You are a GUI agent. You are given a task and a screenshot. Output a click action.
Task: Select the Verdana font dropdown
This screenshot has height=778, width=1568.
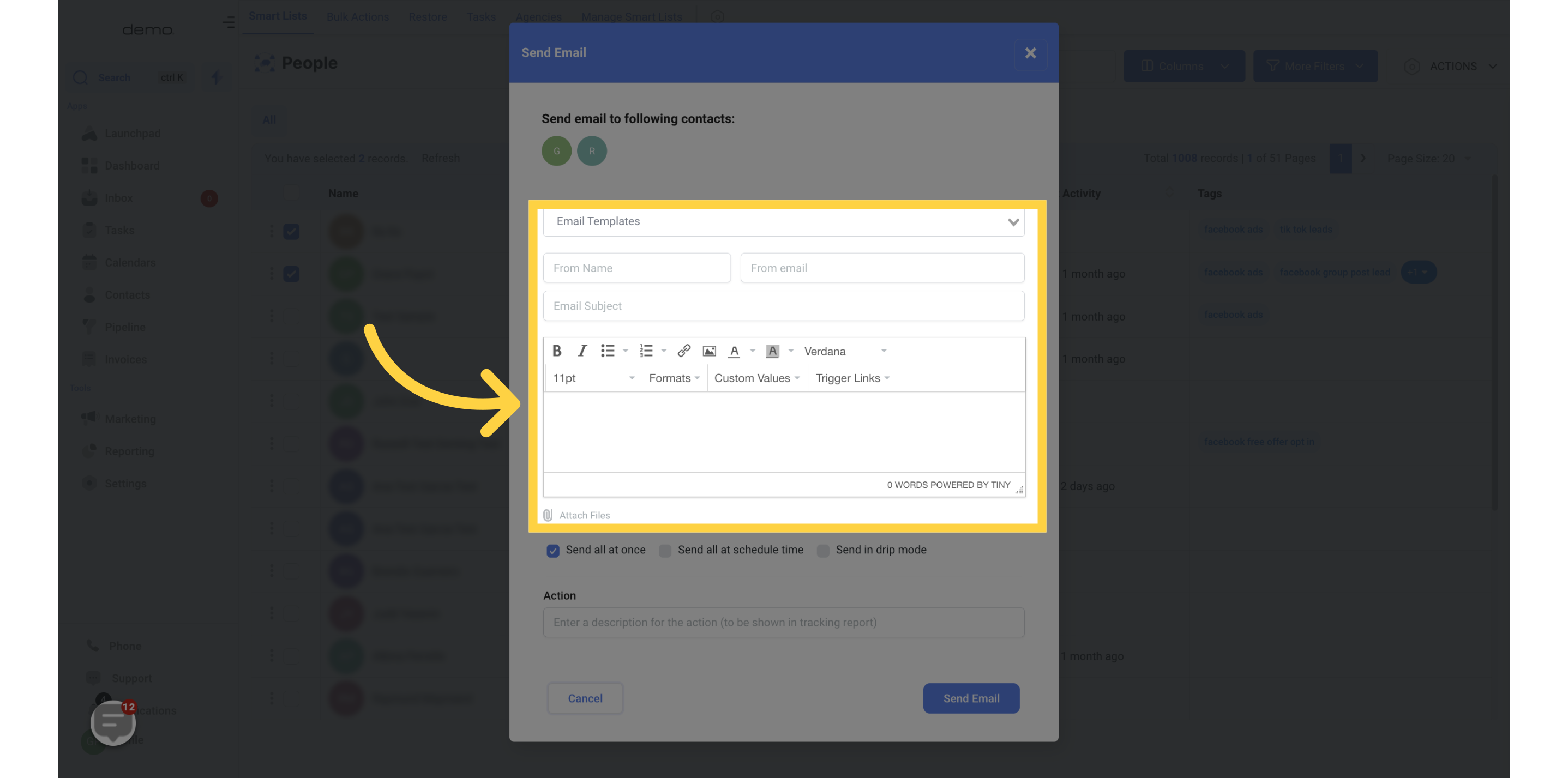tap(843, 351)
